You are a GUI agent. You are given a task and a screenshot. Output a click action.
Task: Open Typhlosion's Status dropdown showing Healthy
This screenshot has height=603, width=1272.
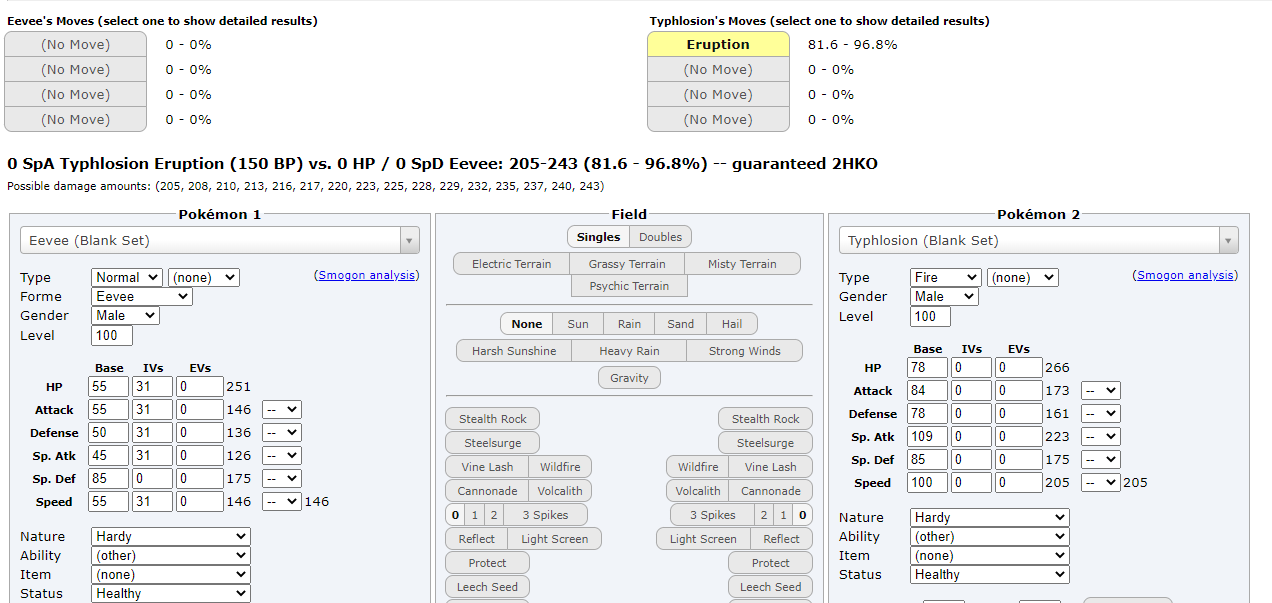[989, 575]
